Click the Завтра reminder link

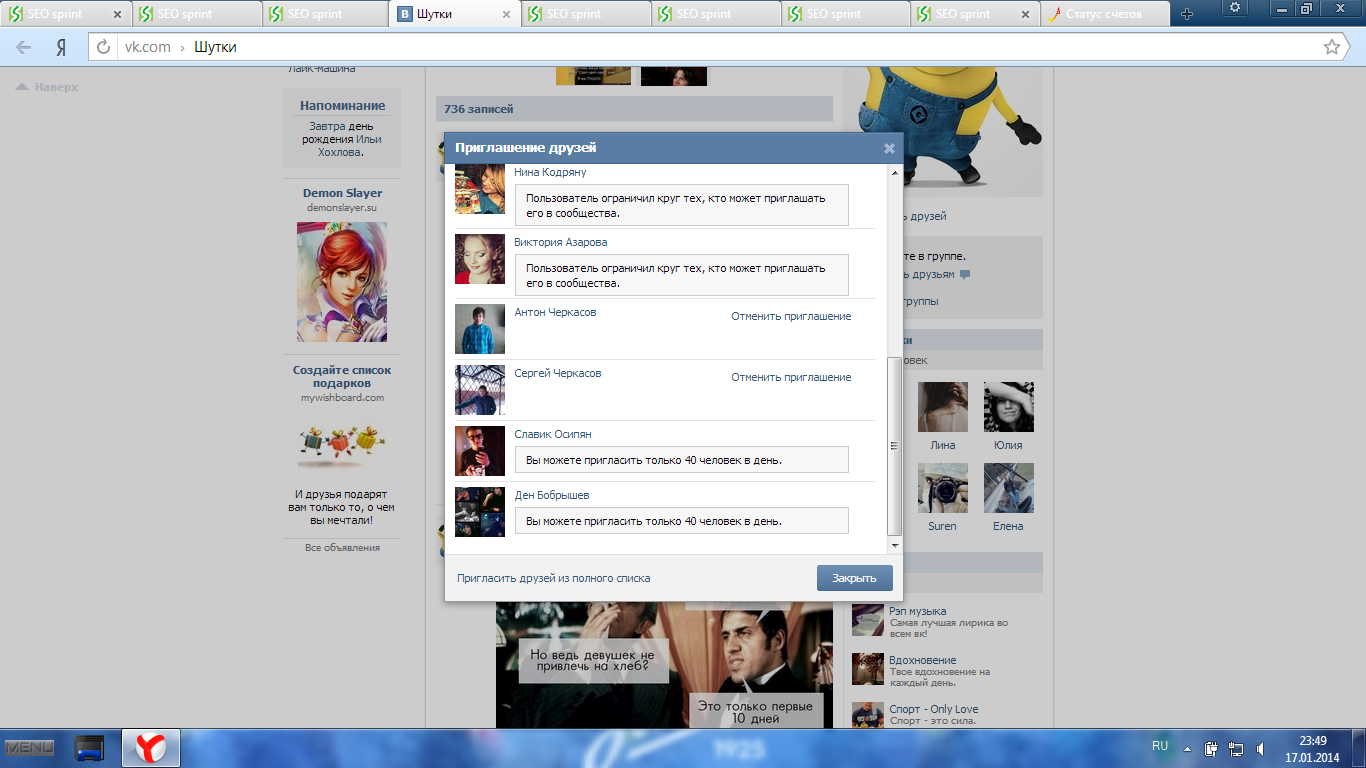[327, 127]
